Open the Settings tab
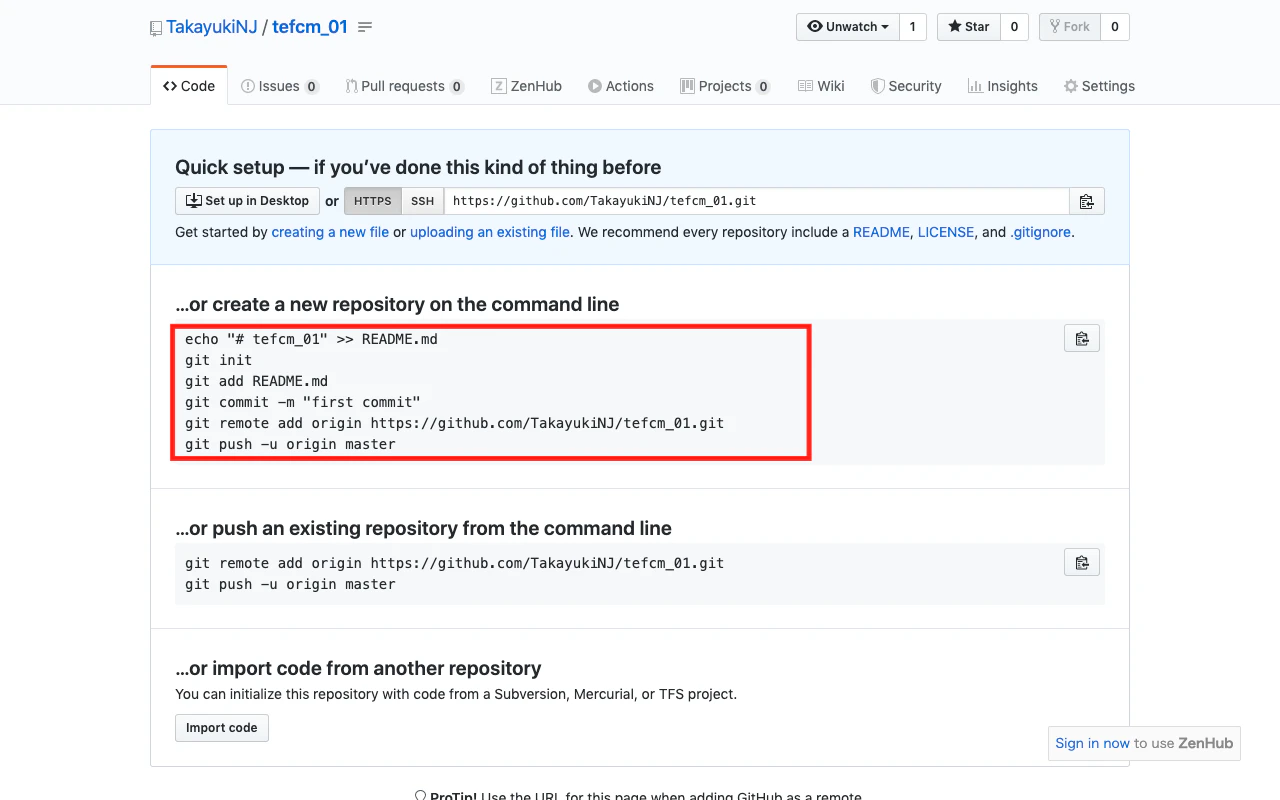 tap(1099, 86)
